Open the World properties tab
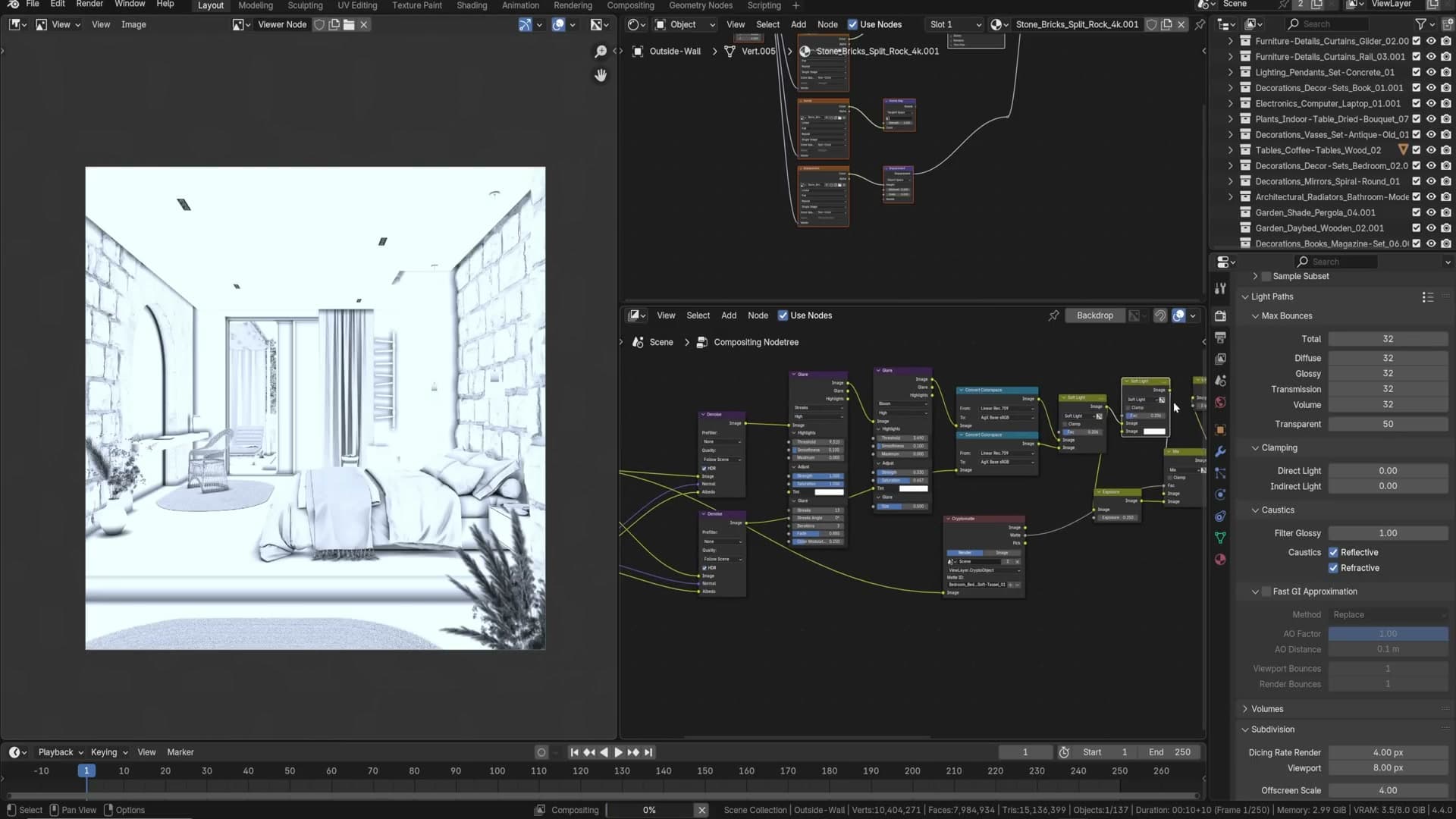The height and width of the screenshot is (819, 1456). (1220, 403)
